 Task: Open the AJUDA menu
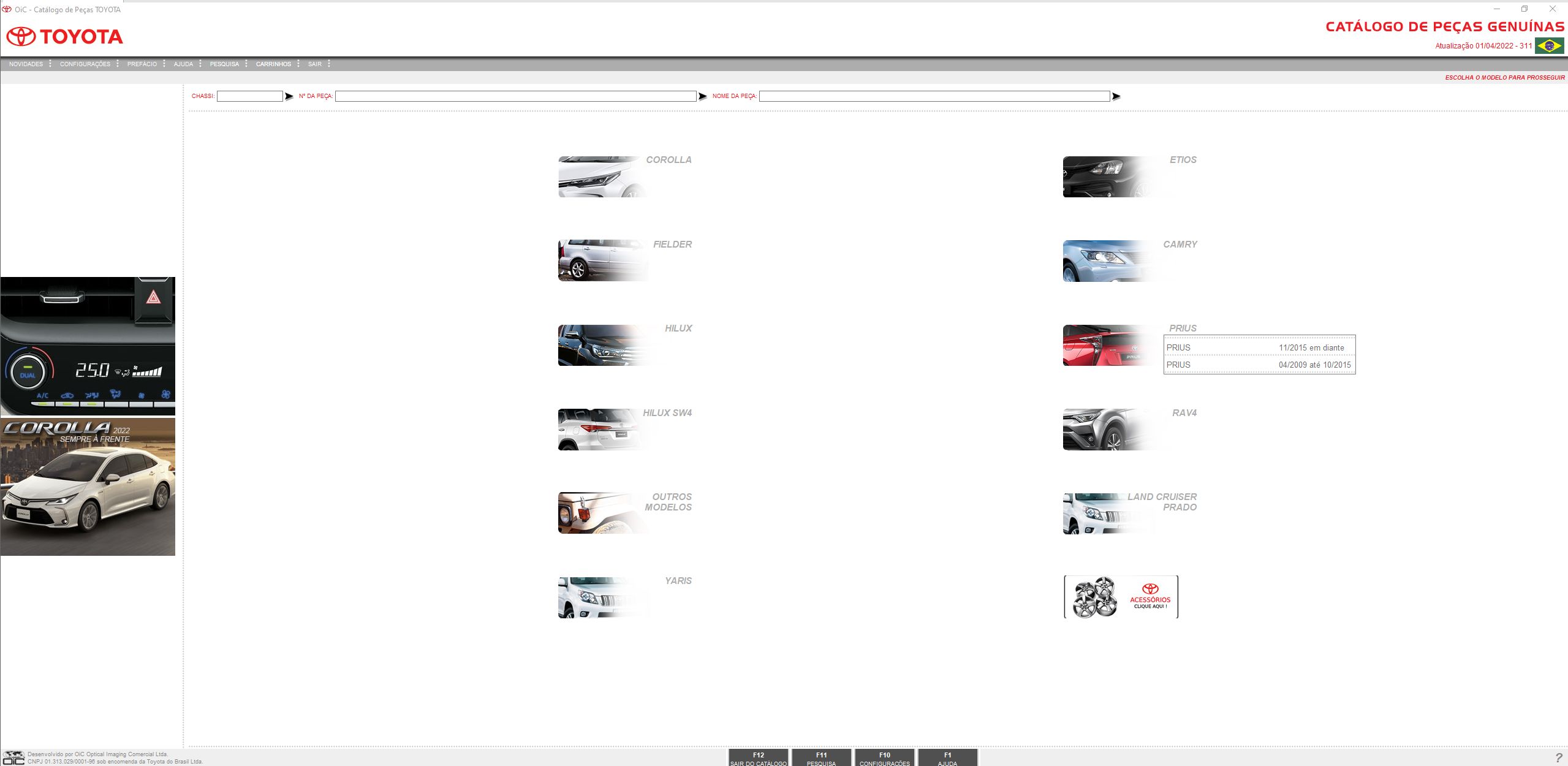pos(183,64)
